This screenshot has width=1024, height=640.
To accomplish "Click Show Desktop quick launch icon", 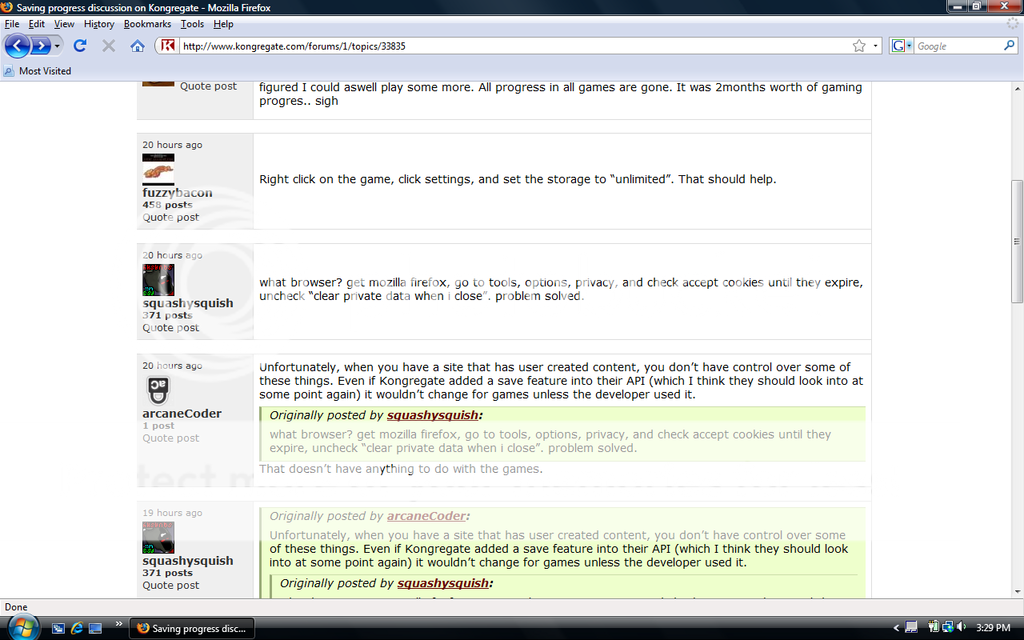I will pos(95,628).
